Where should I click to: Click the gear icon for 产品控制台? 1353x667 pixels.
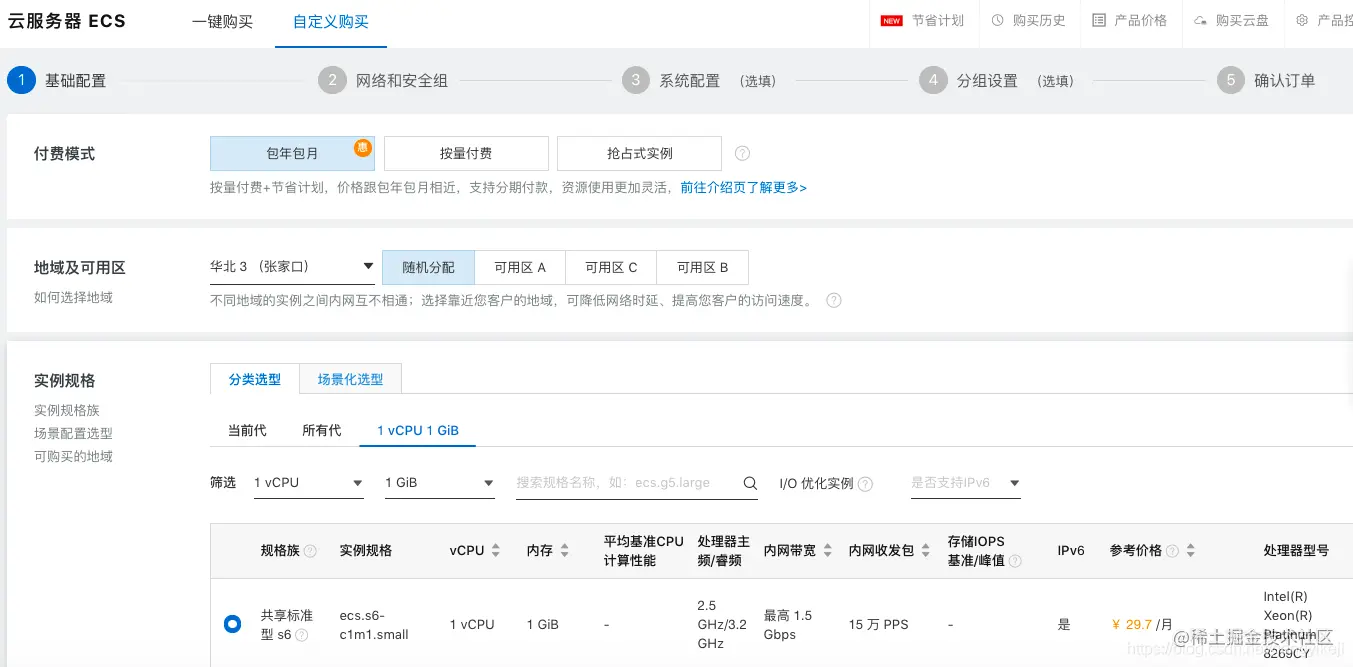[x=1301, y=20]
